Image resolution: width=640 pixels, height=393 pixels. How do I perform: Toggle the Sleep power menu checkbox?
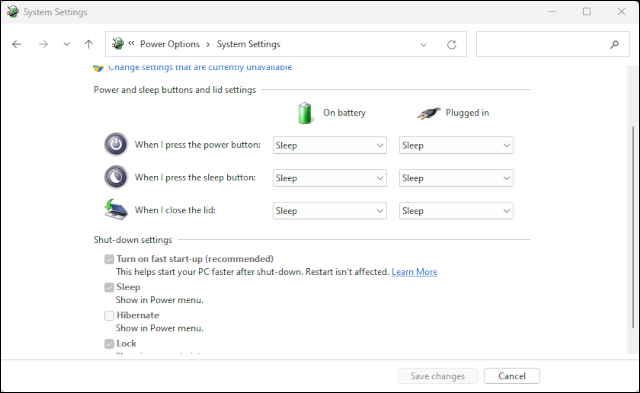tap(109, 287)
